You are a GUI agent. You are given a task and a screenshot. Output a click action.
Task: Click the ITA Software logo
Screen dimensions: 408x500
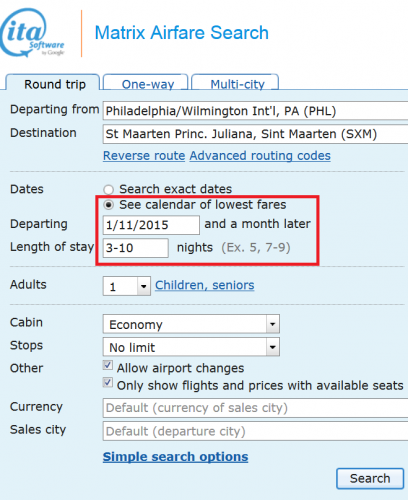point(32,33)
